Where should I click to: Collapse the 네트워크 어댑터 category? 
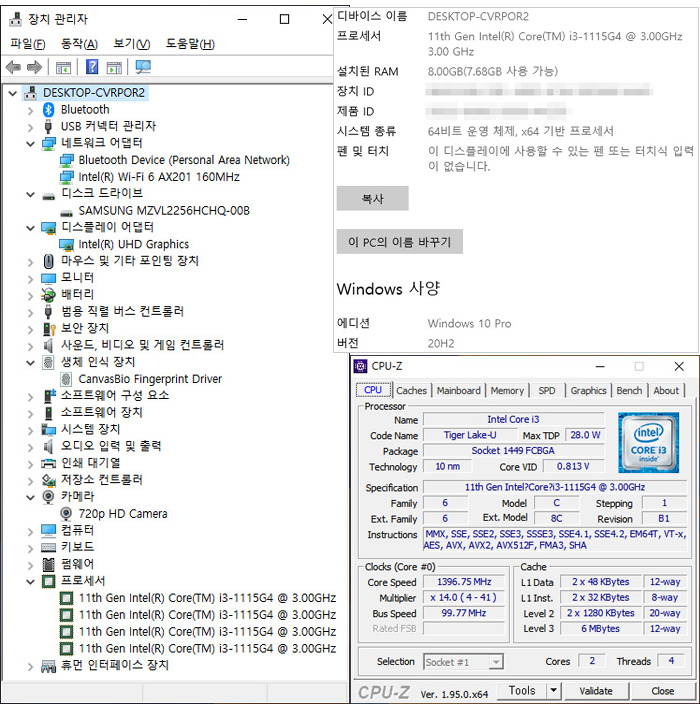point(30,144)
